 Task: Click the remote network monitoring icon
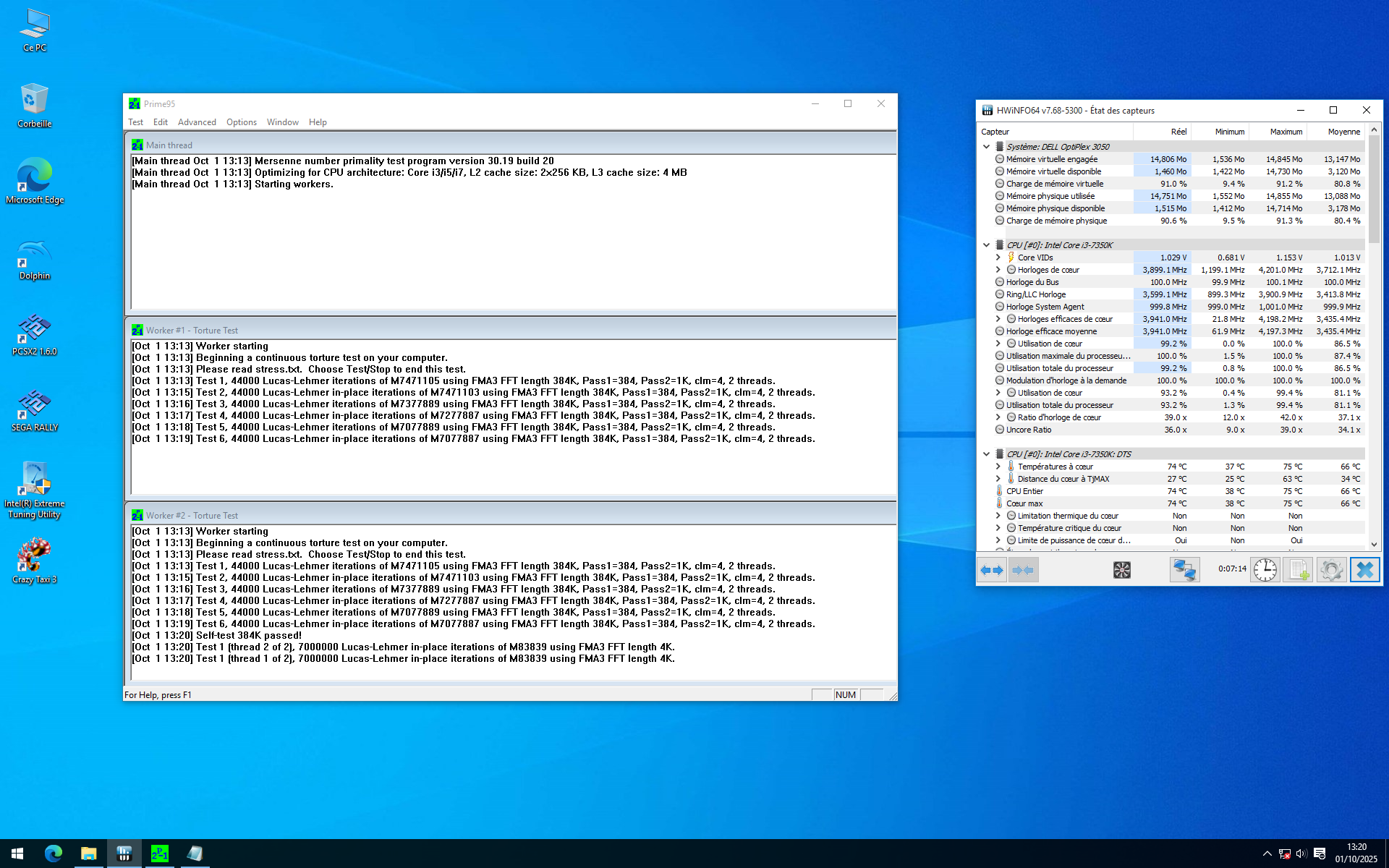(x=1184, y=570)
